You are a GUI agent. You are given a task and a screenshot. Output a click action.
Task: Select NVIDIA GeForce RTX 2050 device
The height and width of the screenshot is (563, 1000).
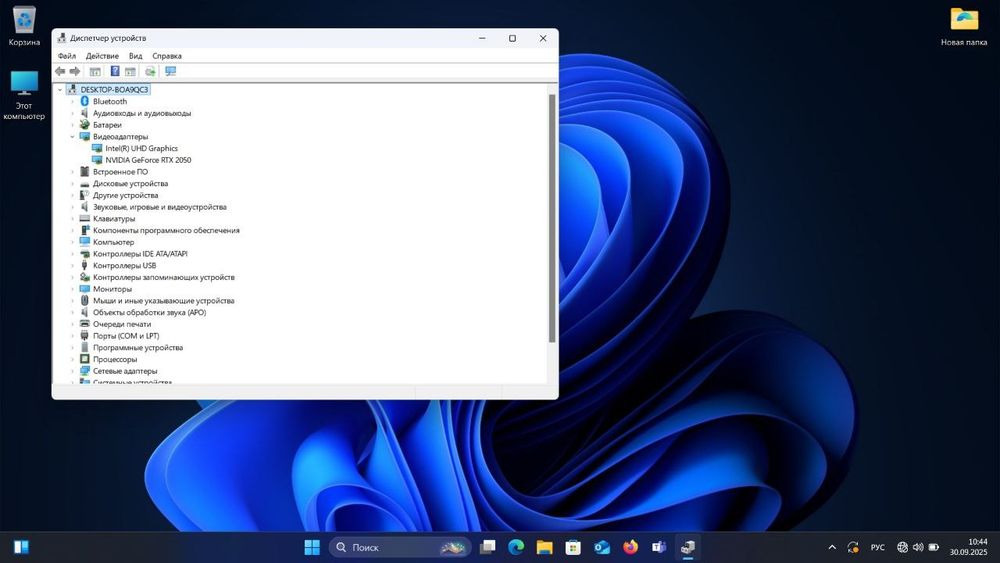coord(148,160)
